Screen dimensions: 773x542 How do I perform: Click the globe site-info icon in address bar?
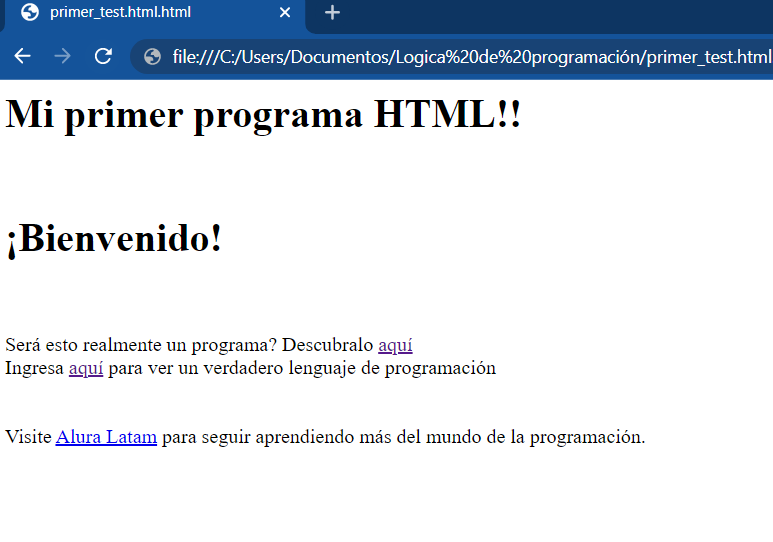click(x=152, y=57)
